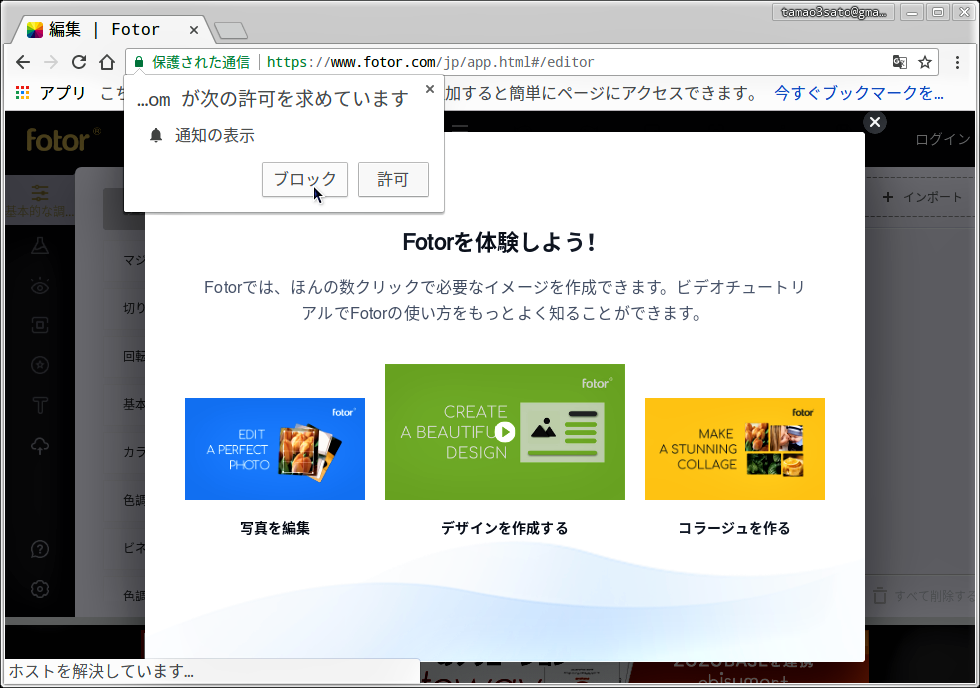Close the Fotor browser tab

click(x=194, y=29)
